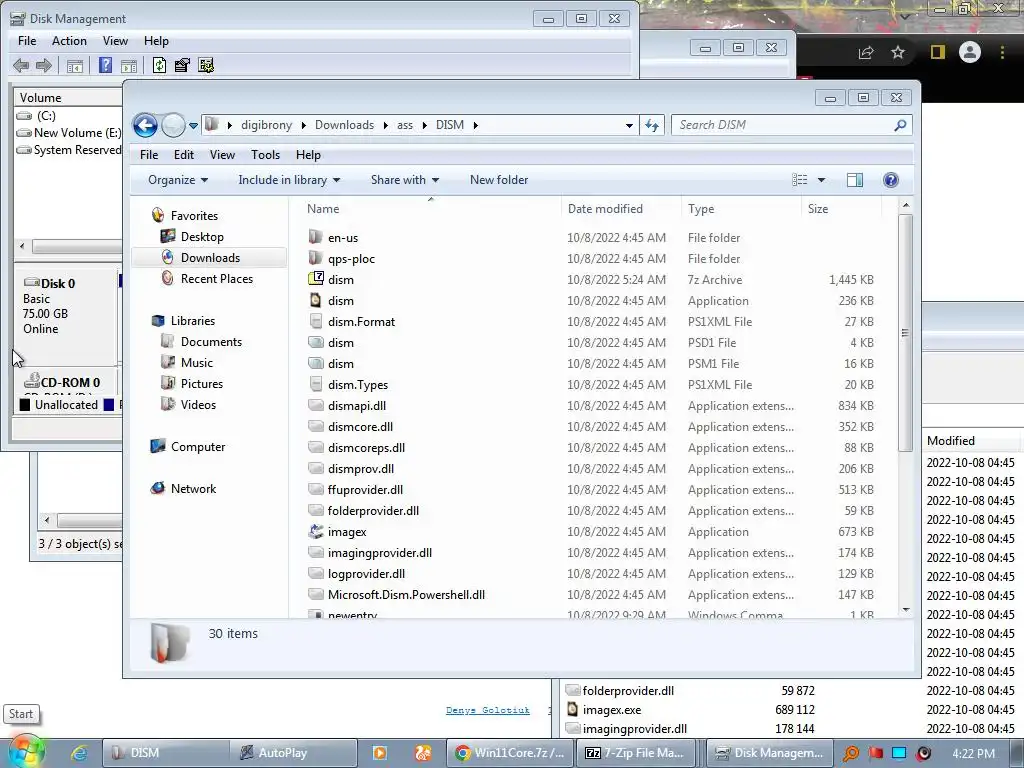Open recent pages dropdown arrow in Explorer
Screen dimensions: 1024x768
(193, 125)
